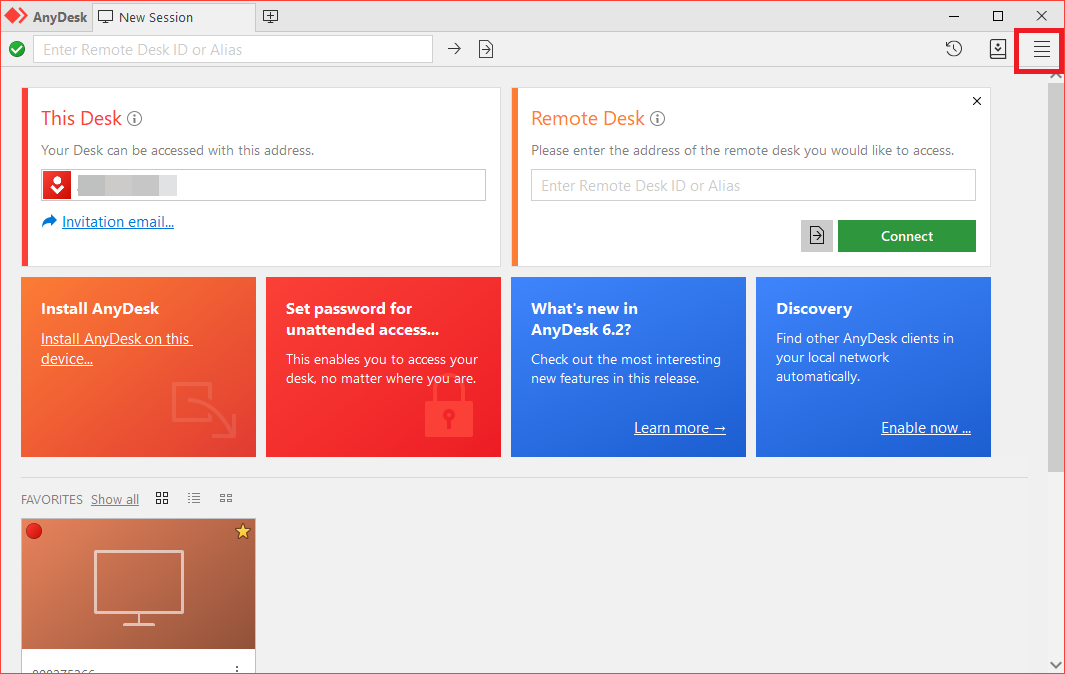Viewport: 1065px width, 674px height.
Task: Click the Remote Desk address input field
Action: [752, 185]
